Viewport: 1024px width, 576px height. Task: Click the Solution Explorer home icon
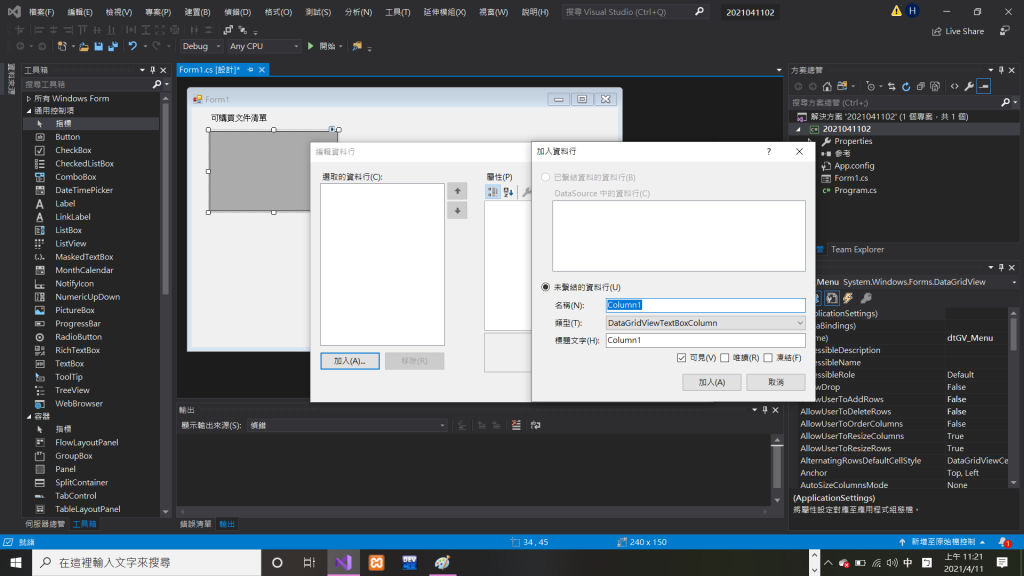click(x=827, y=86)
